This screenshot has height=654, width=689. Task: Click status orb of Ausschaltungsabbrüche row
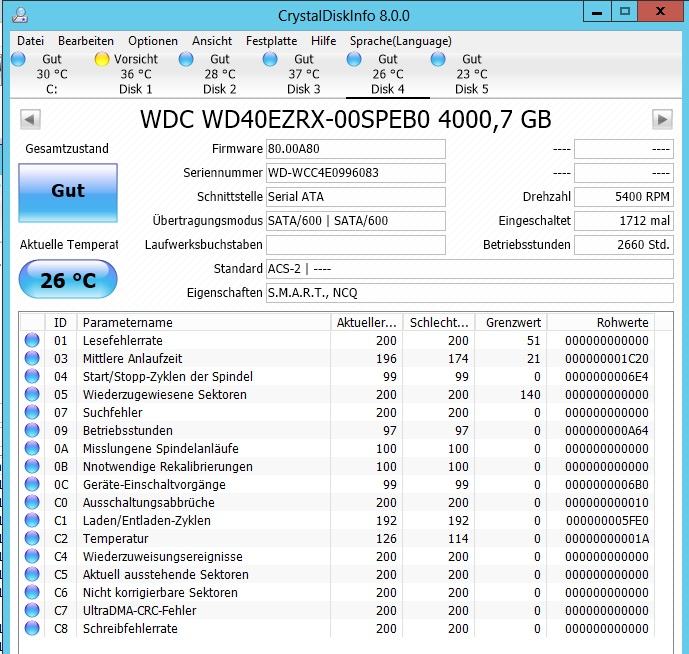click(x=32, y=502)
